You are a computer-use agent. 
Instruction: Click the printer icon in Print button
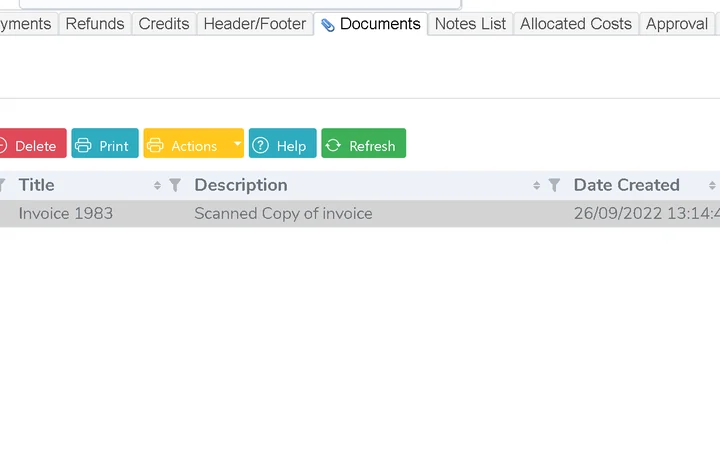pyautogui.click(x=83, y=145)
